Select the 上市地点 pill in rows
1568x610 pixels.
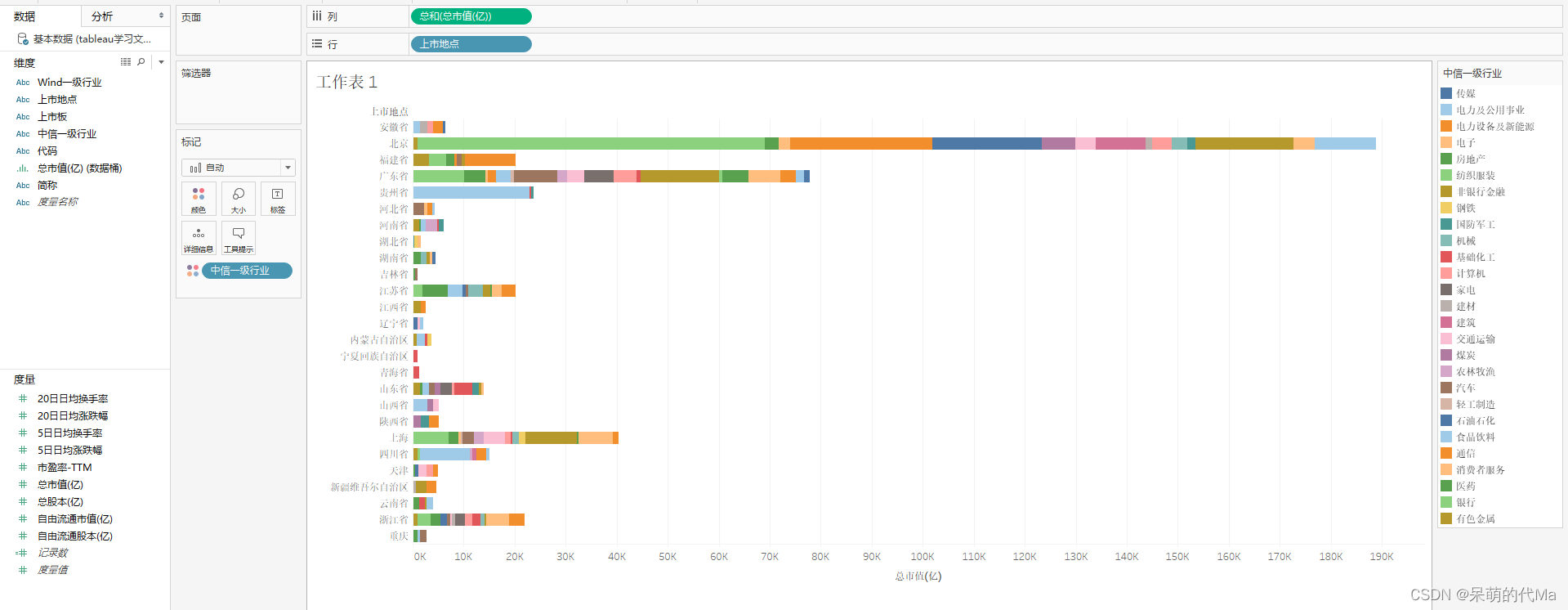[x=471, y=44]
